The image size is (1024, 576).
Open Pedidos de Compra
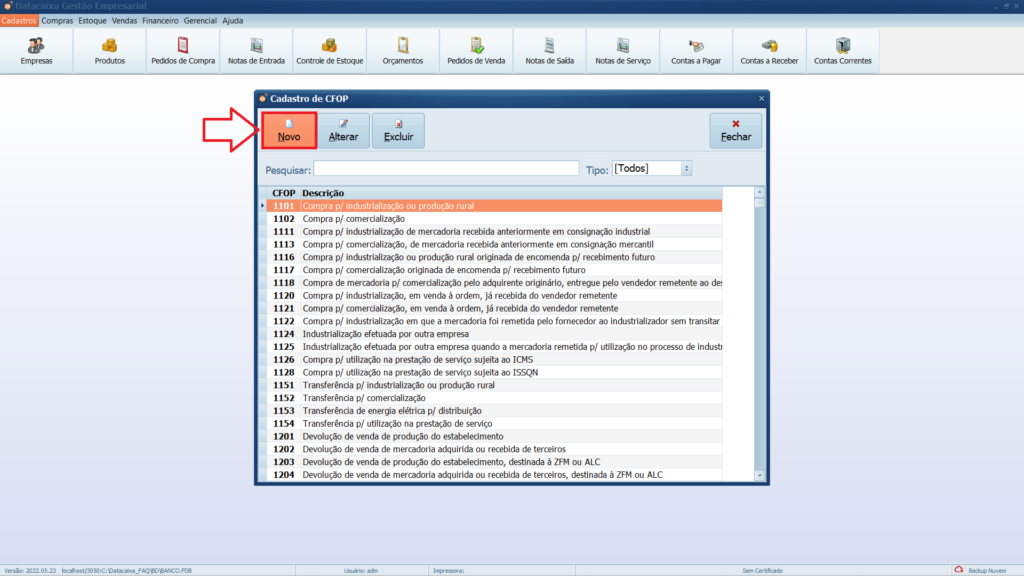[x=183, y=50]
